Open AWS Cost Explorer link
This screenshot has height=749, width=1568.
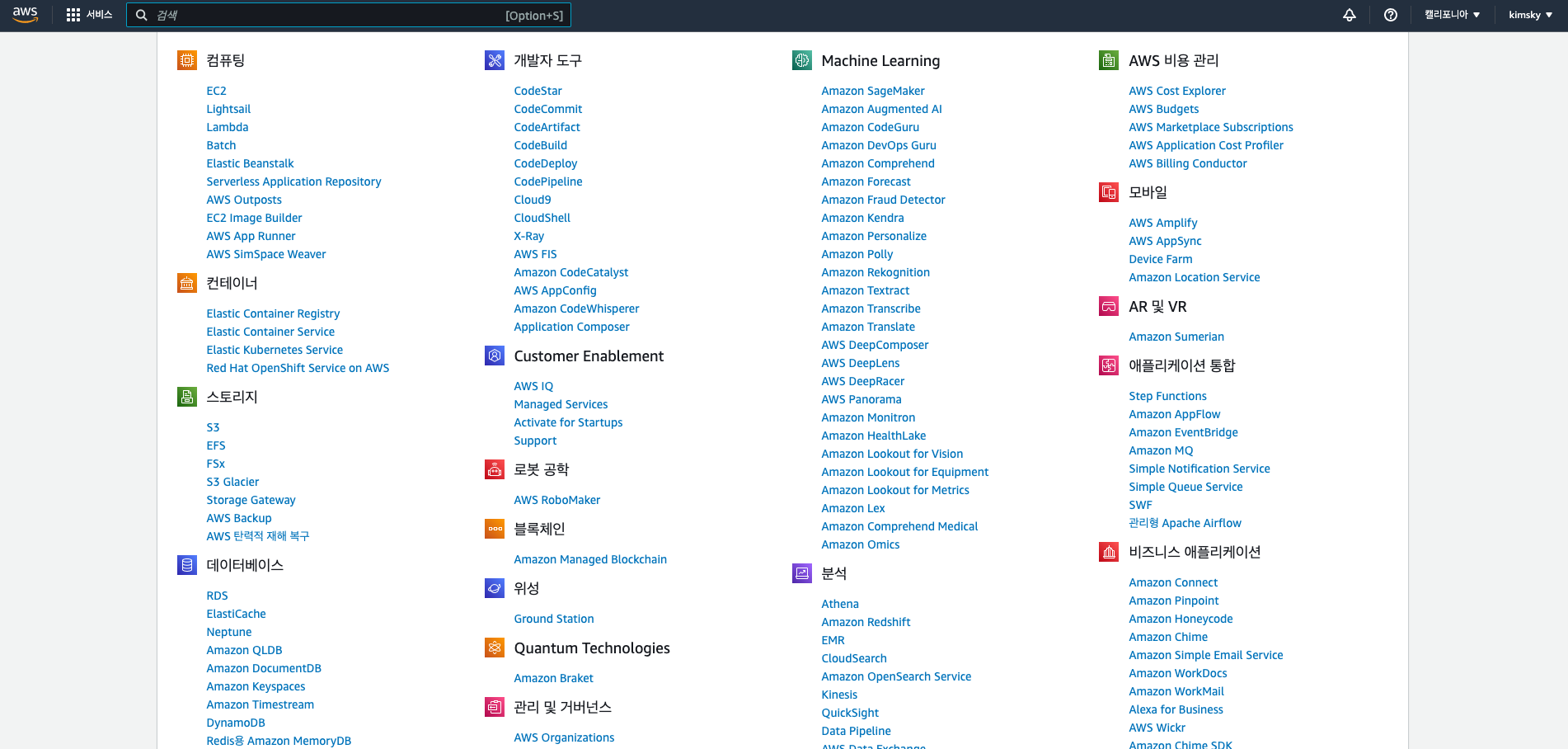[x=1177, y=91]
